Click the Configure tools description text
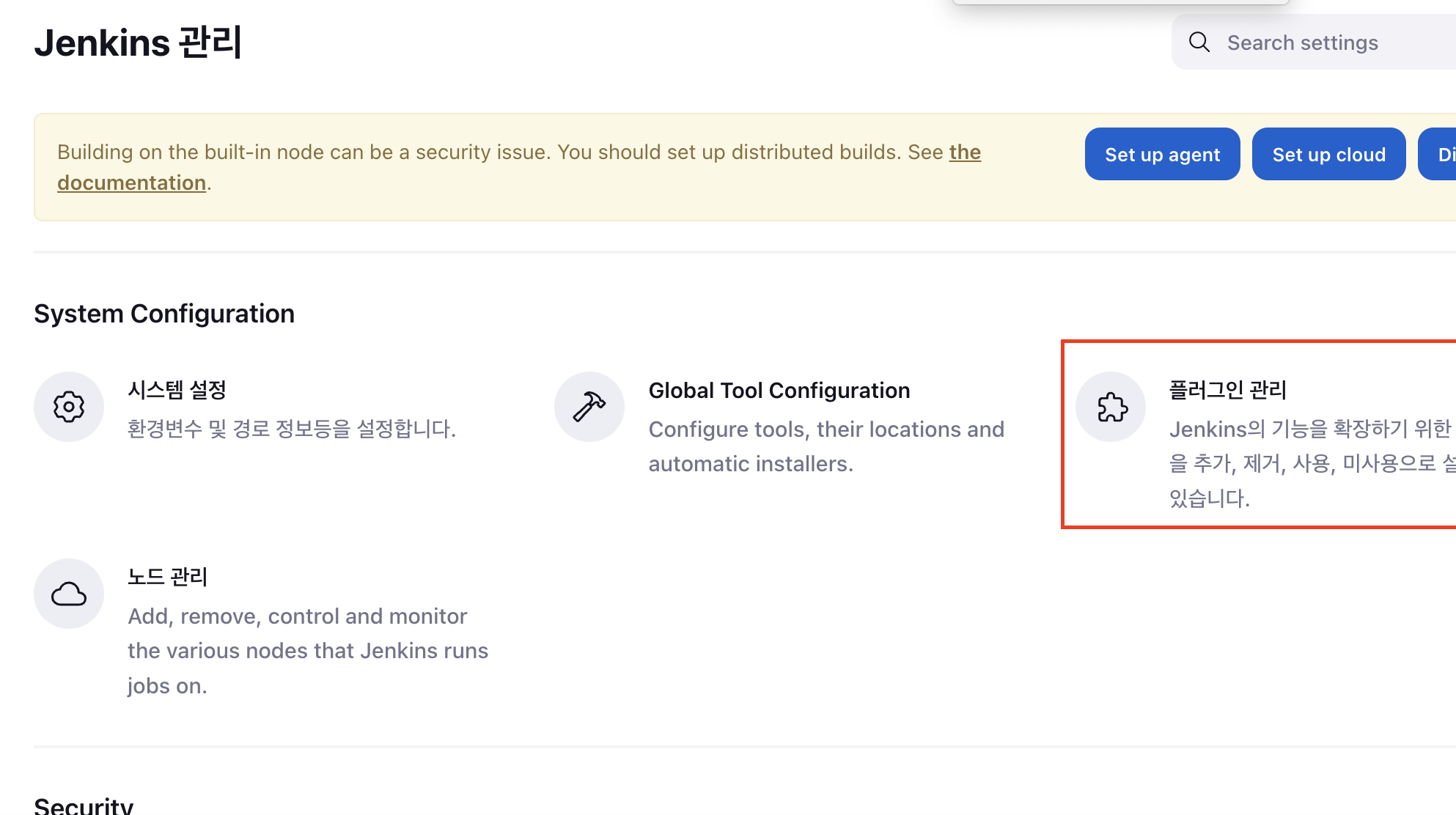The image size is (1456, 815). click(x=826, y=446)
